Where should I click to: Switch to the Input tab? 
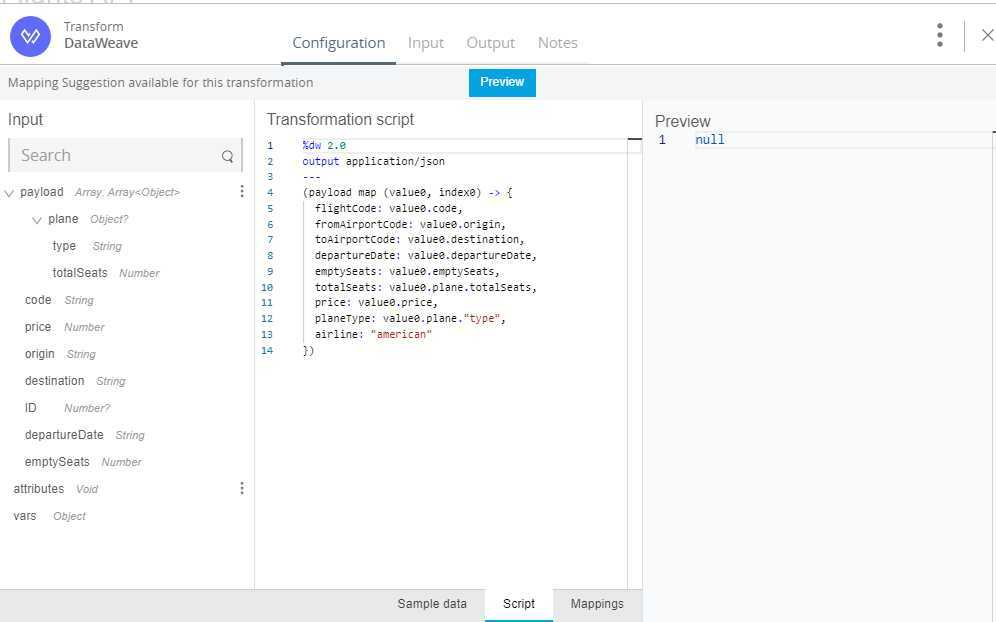pos(426,43)
